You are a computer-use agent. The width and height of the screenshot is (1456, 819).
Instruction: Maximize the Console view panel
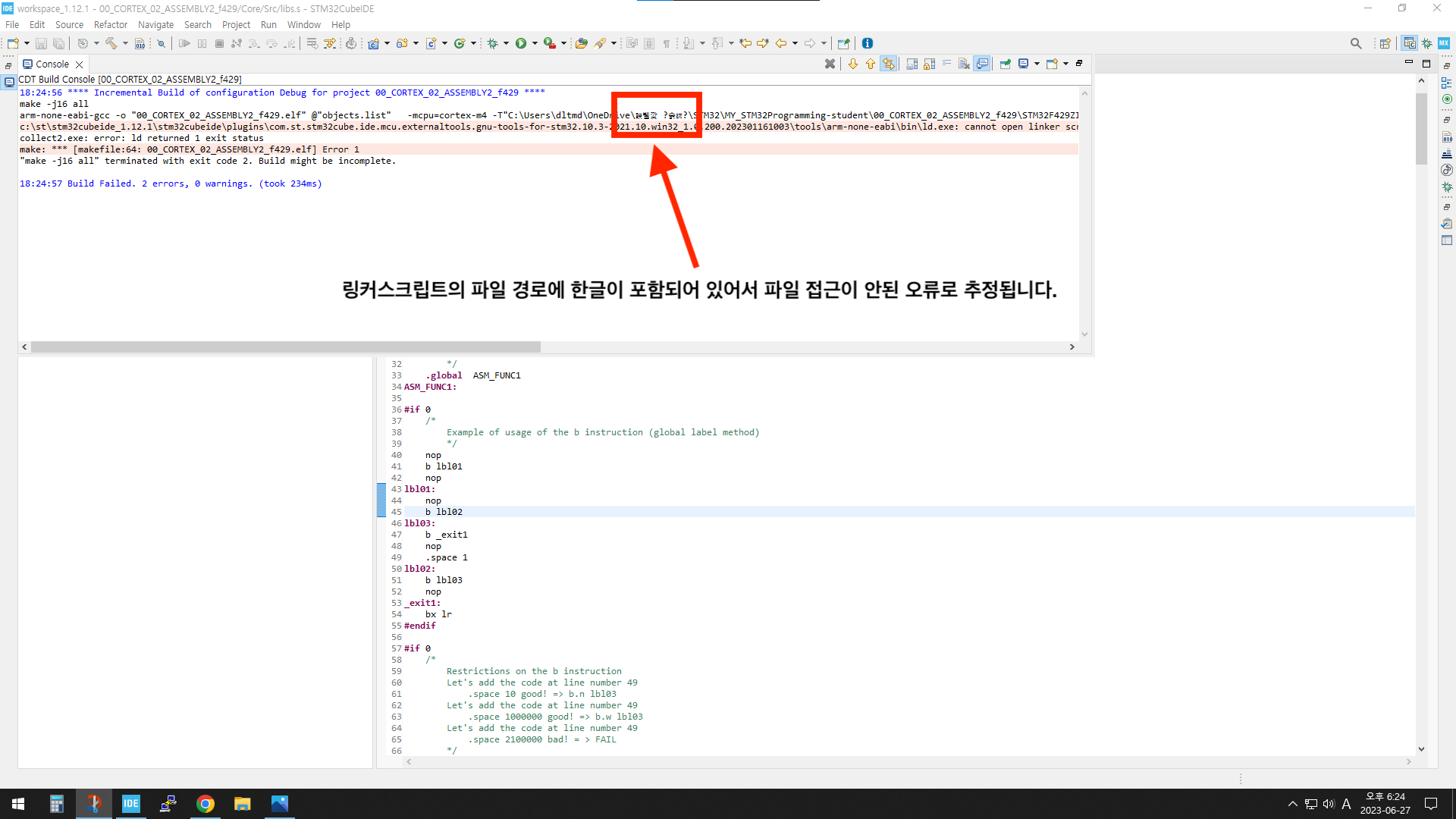click(x=1426, y=64)
